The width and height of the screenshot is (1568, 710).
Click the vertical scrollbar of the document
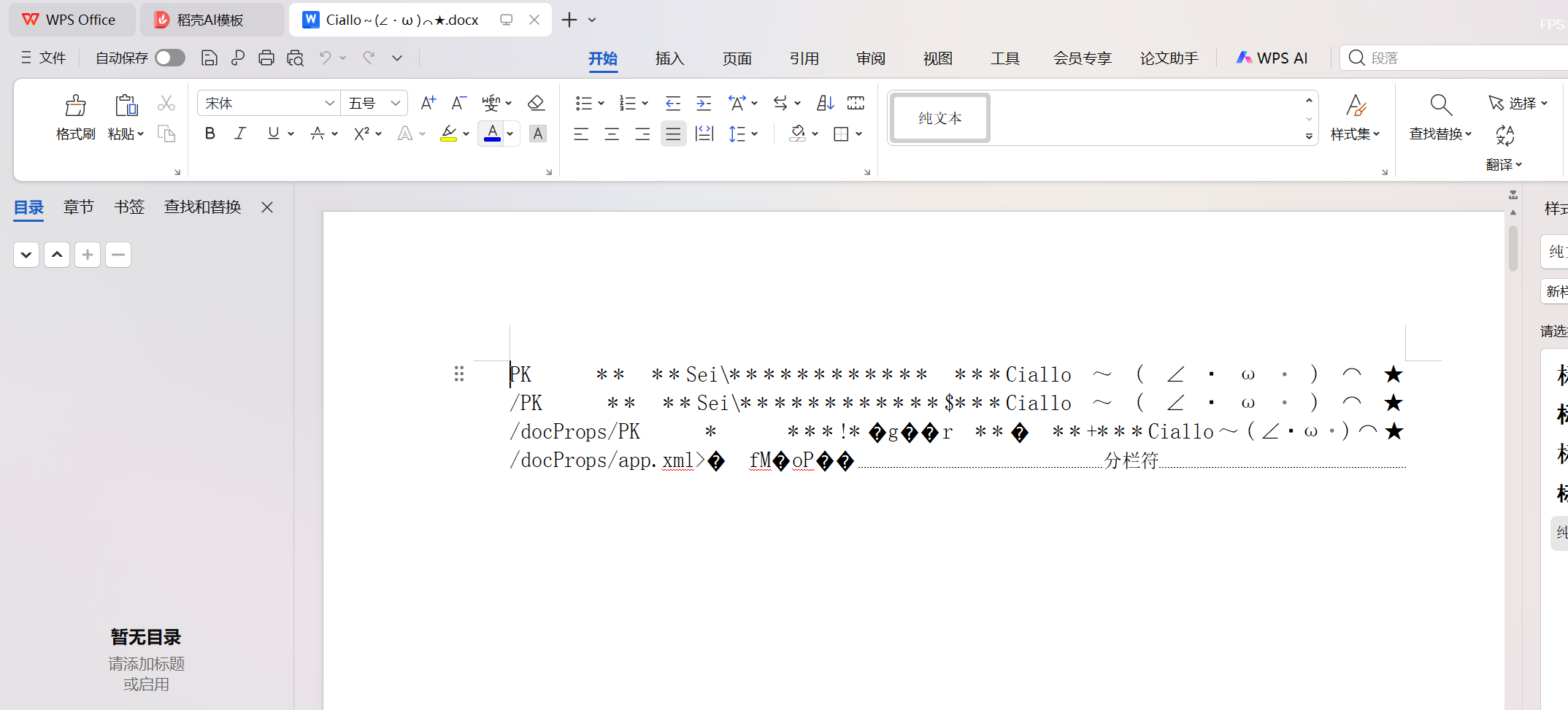pyautogui.click(x=1513, y=248)
